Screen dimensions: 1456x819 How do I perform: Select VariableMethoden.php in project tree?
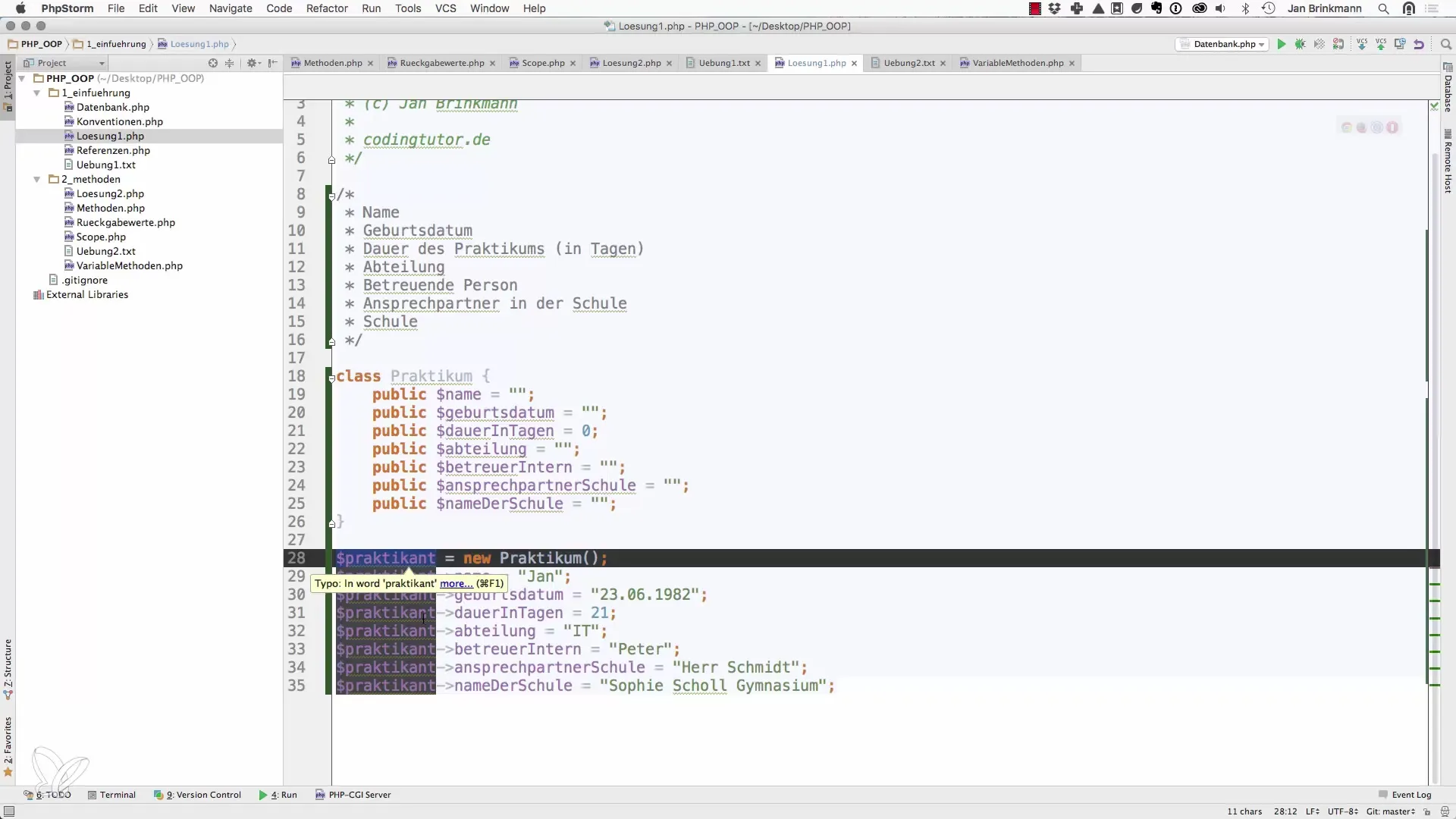click(x=129, y=265)
